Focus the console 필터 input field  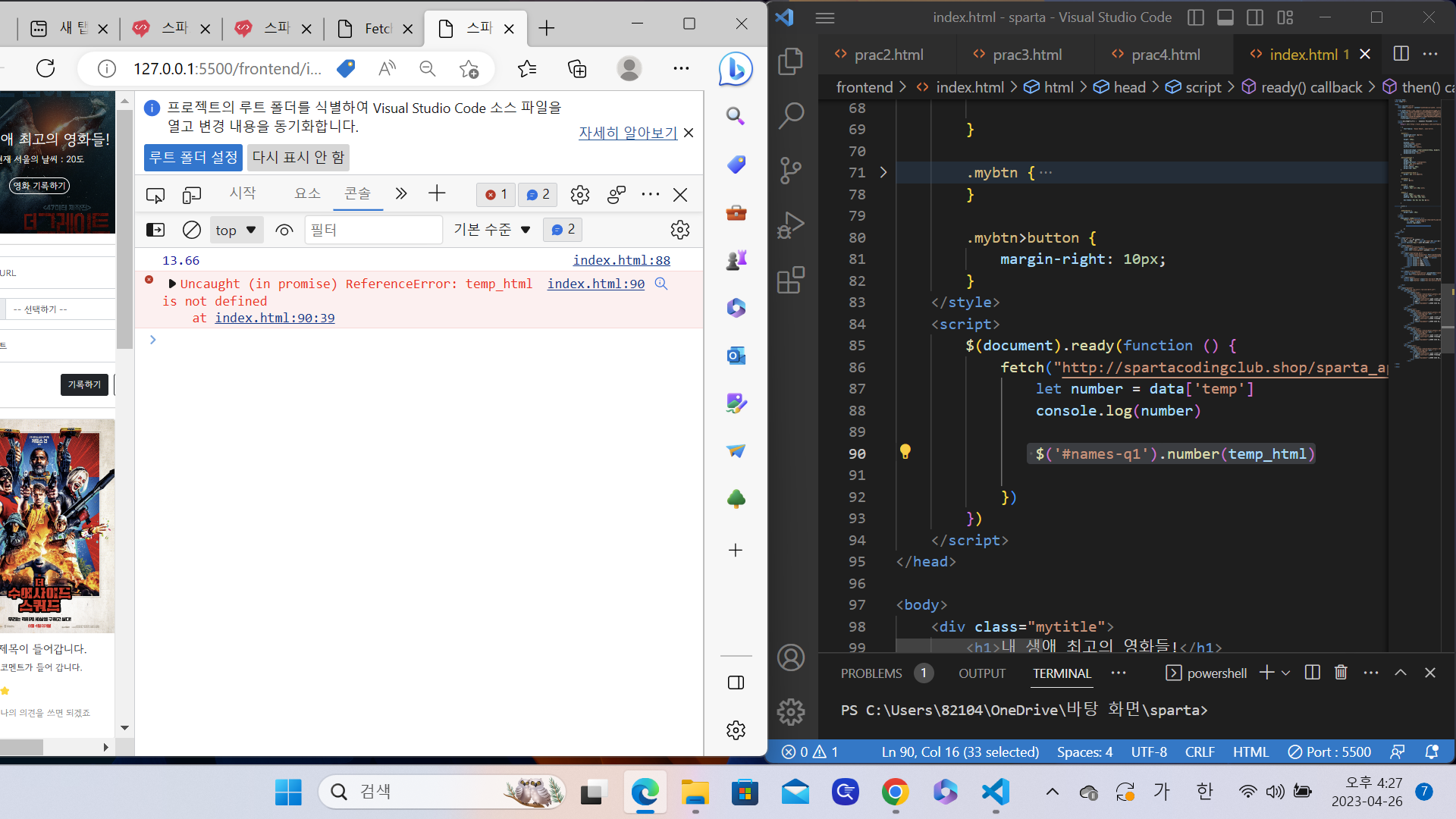pos(374,230)
